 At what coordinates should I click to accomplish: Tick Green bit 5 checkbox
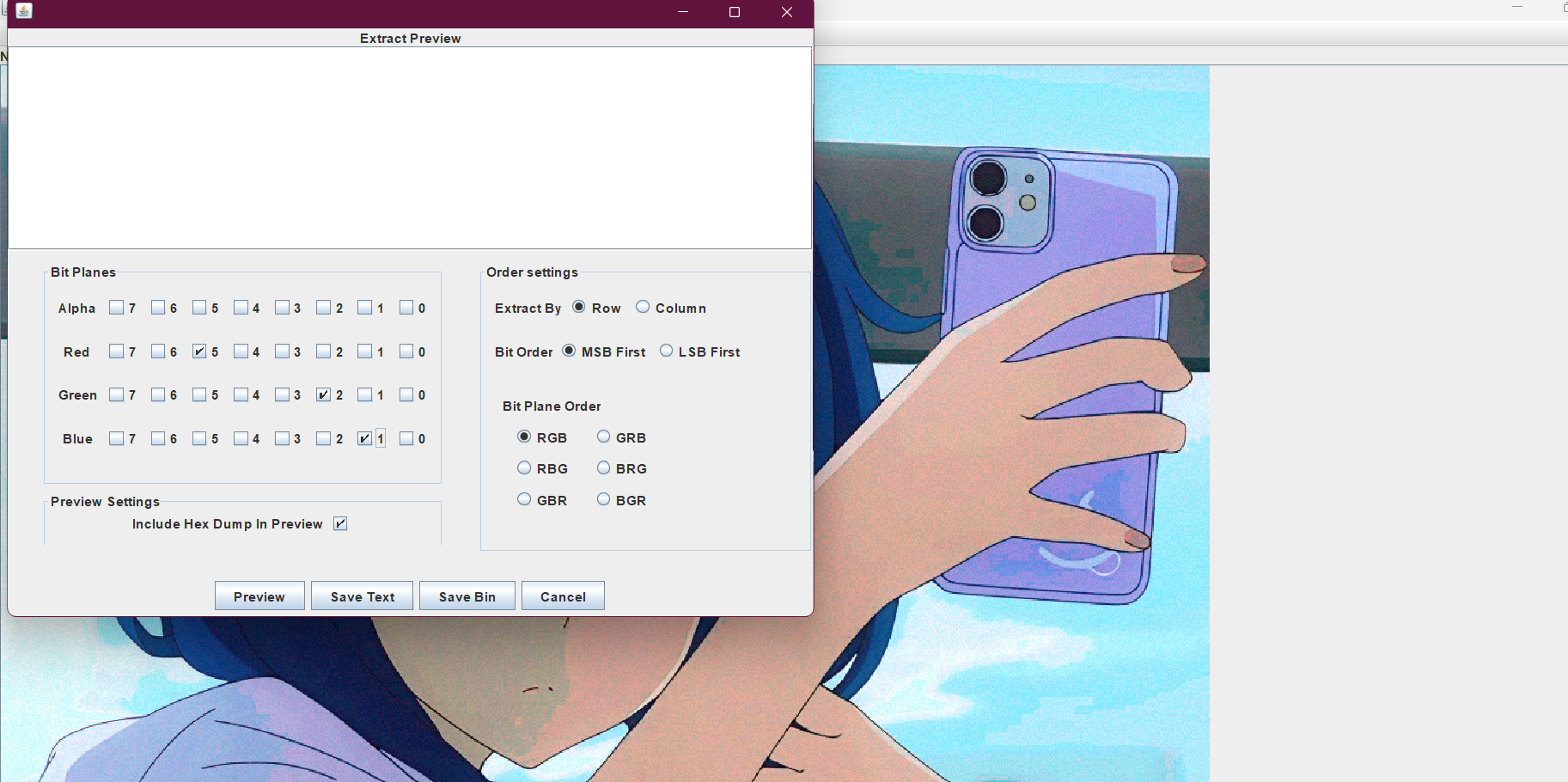click(199, 394)
